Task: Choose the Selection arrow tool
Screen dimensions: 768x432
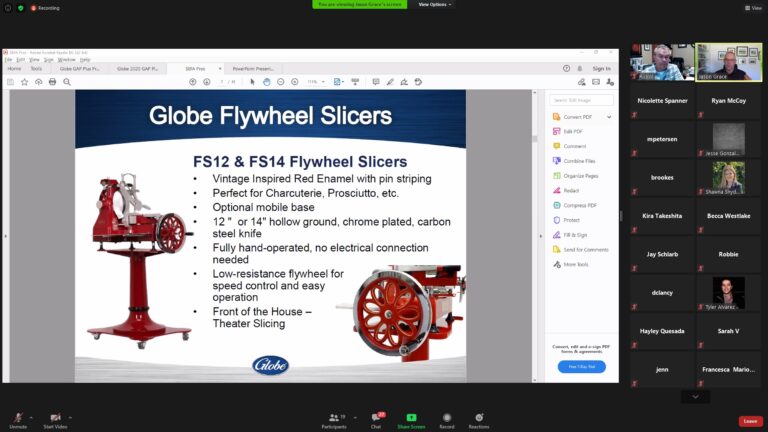Action: click(252, 82)
